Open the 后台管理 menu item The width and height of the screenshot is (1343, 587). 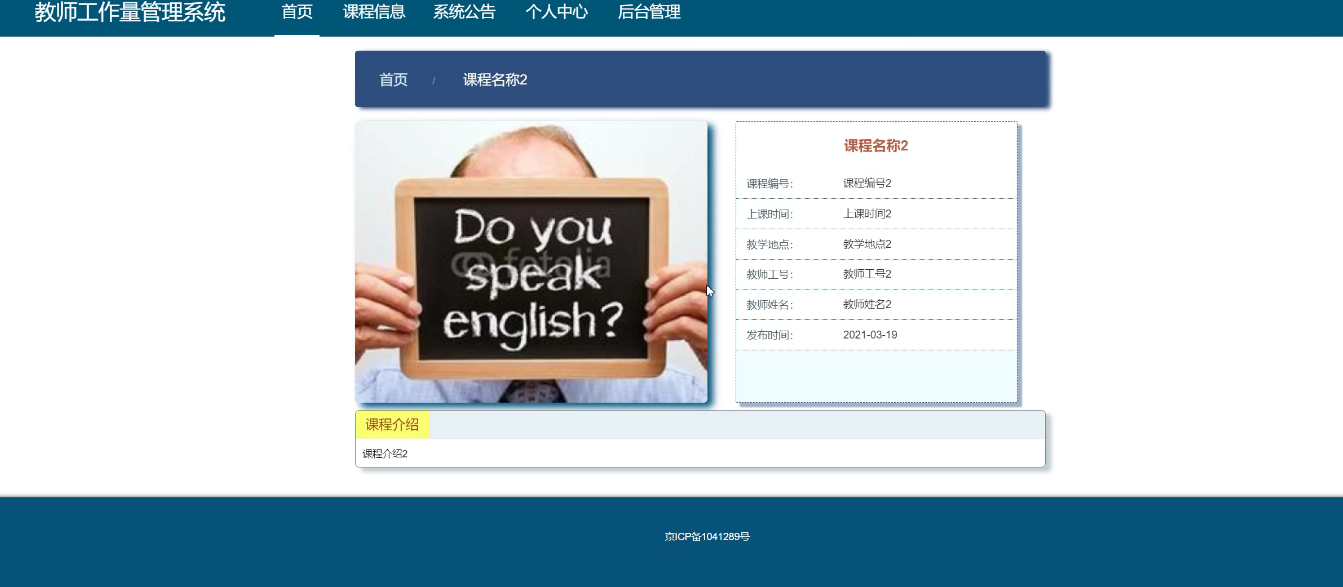pyautogui.click(x=649, y=13)
